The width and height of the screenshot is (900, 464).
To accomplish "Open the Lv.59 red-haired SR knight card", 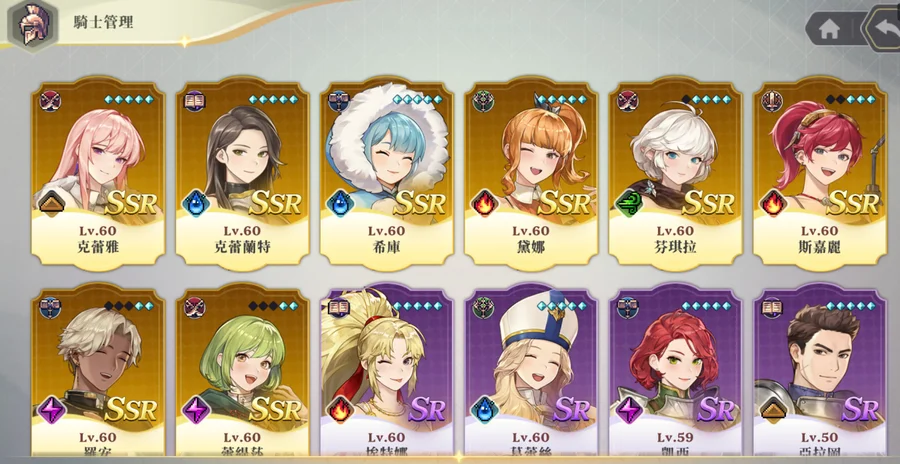I will [x=676, y=373].
